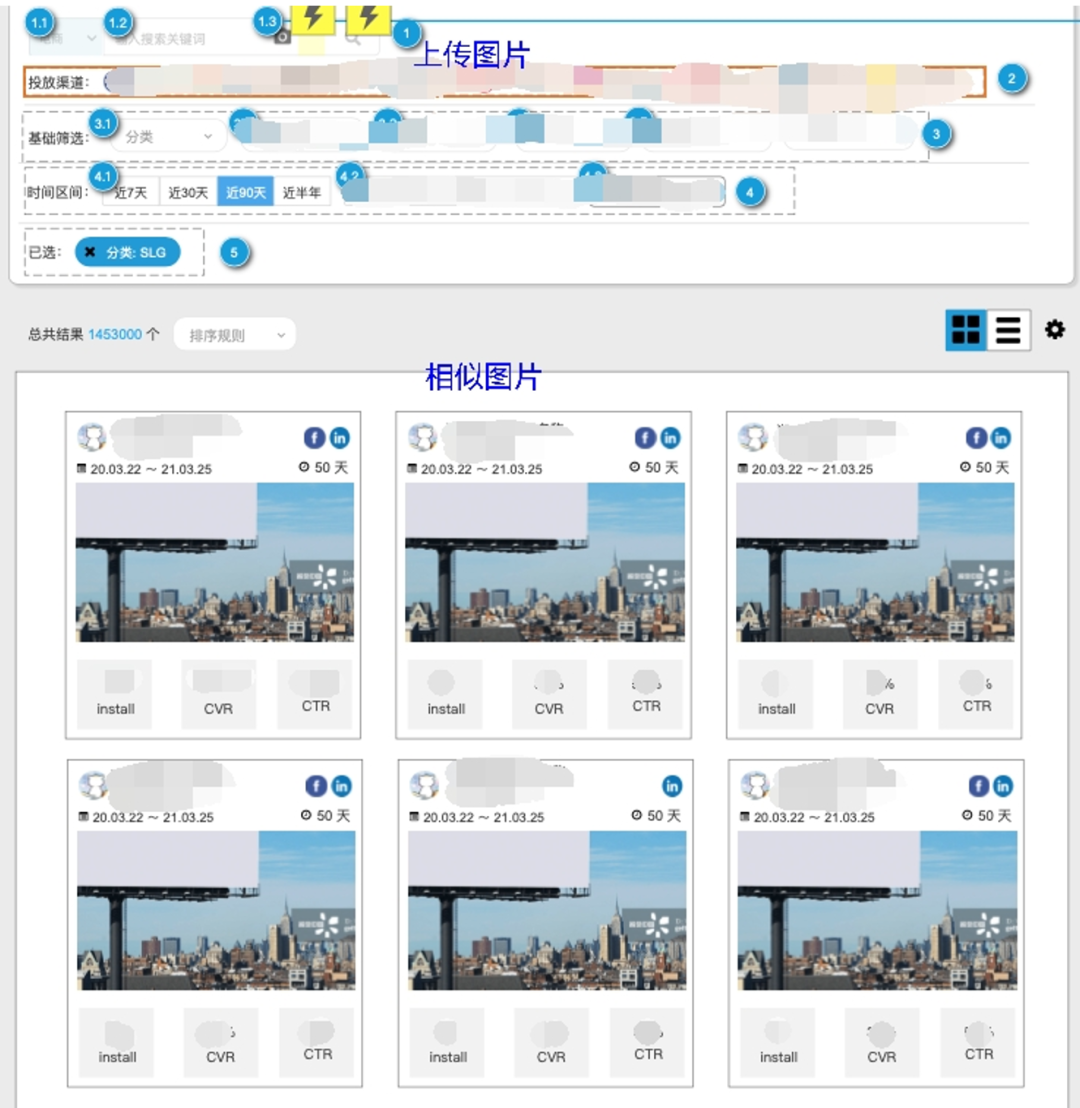
Task: Click the advertiser avatar on bottom-right card
Action: (755, 785)
